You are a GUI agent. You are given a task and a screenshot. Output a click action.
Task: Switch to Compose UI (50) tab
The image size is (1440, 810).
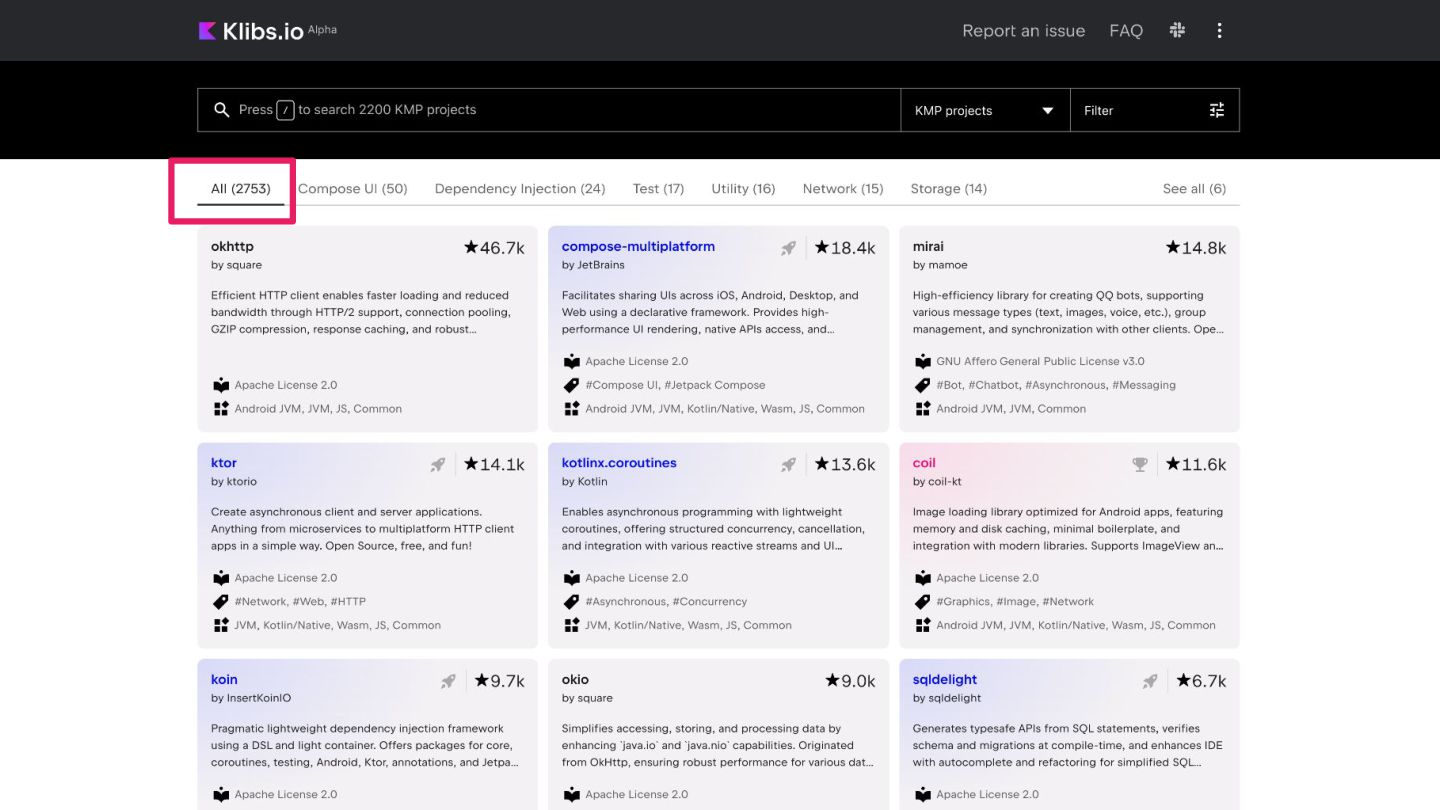[353, 189]
